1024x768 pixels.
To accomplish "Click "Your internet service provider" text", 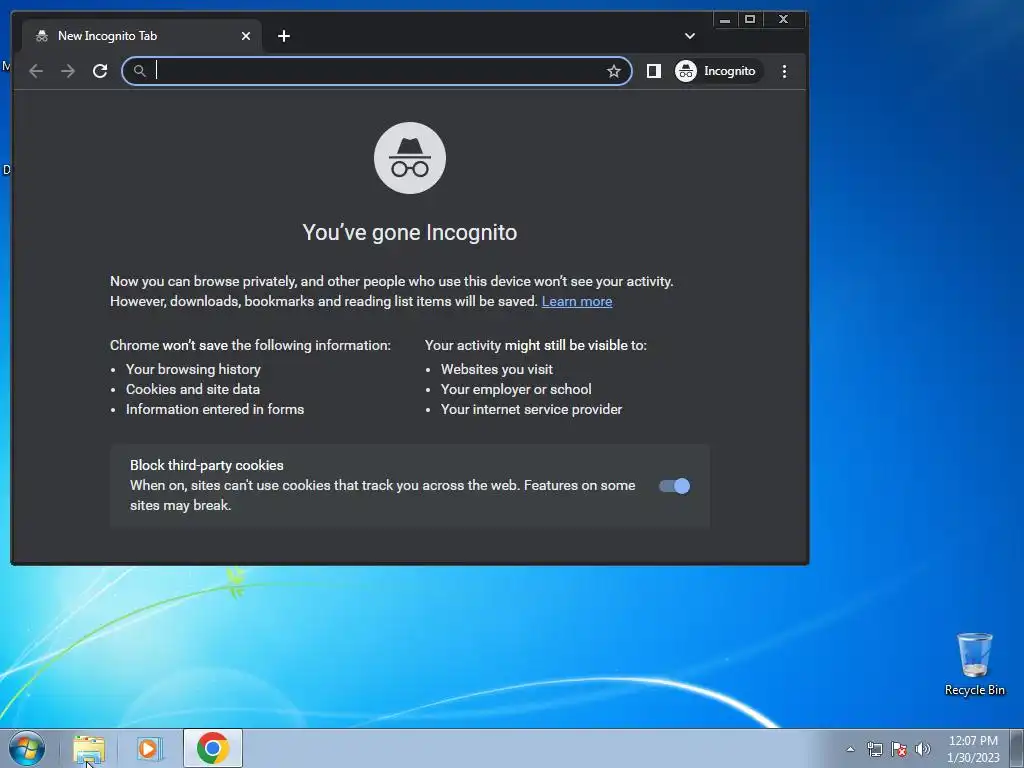I will coord(532,409).
